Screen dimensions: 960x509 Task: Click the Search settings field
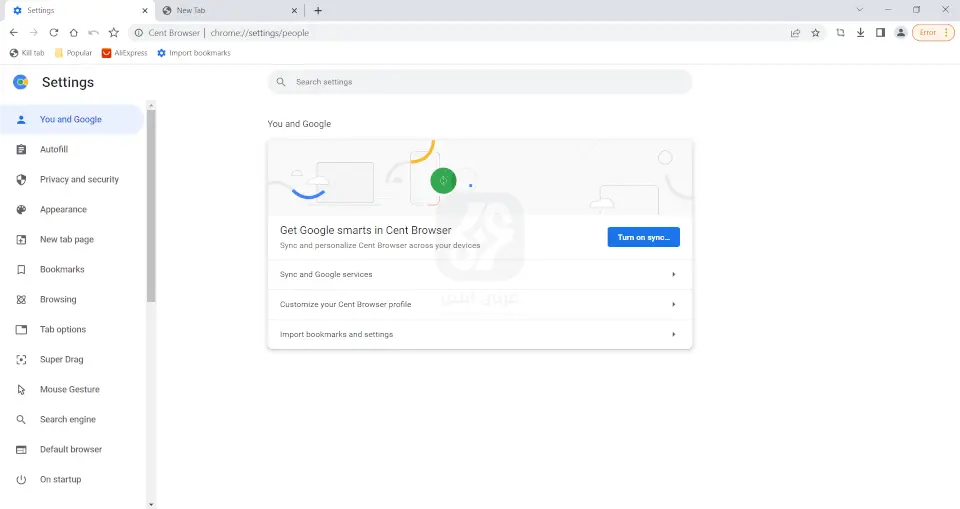pos(479,81)
